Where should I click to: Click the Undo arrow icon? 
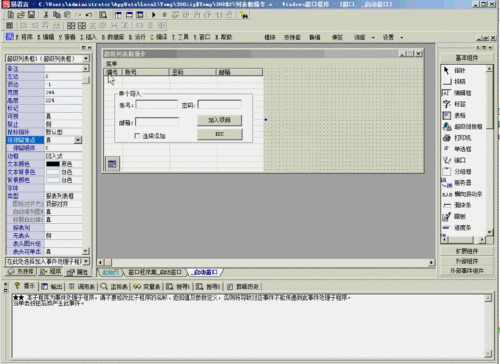pyautogui.click(x=89, y=15)
